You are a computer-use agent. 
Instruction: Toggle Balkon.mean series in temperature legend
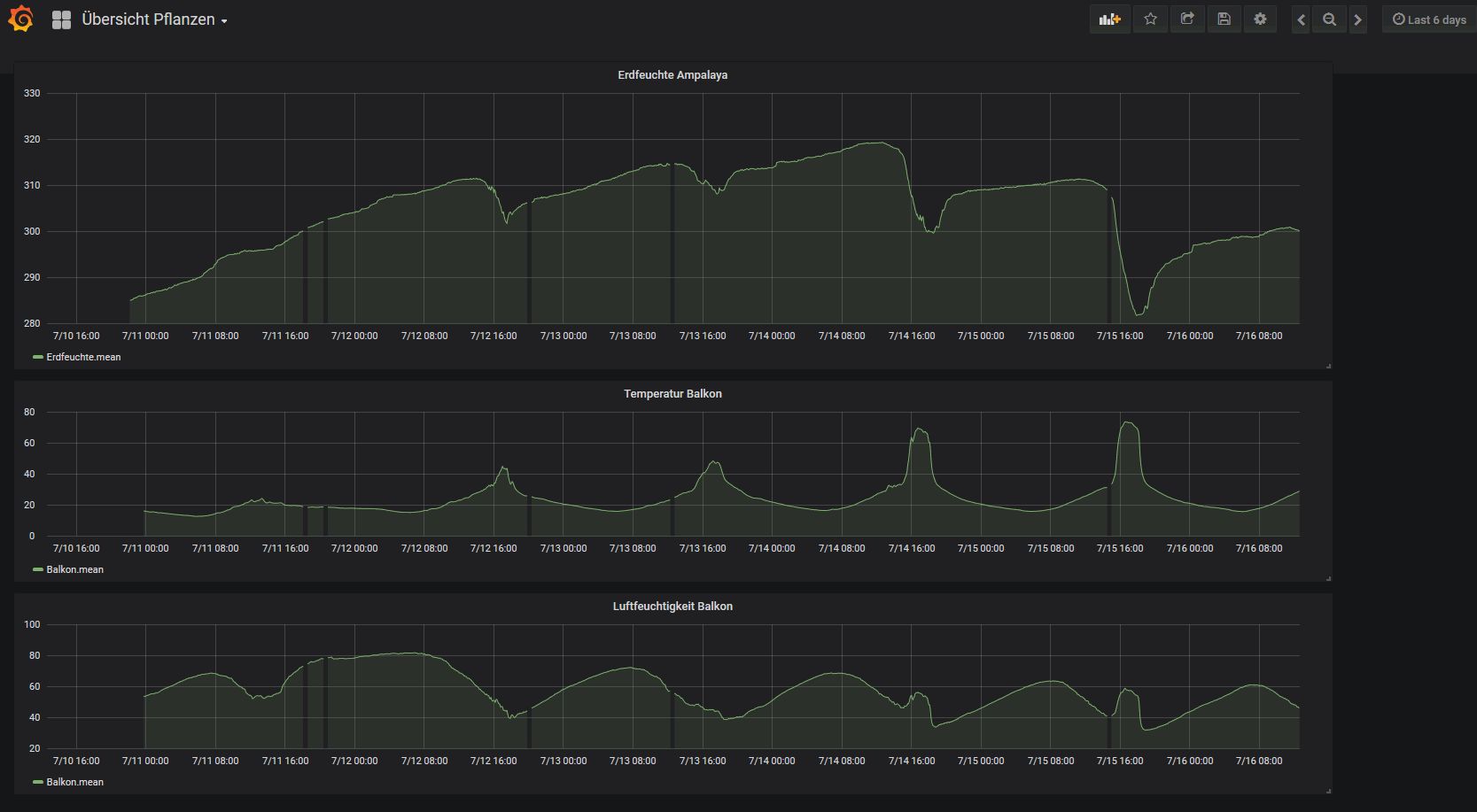click(x=74, y=569)
